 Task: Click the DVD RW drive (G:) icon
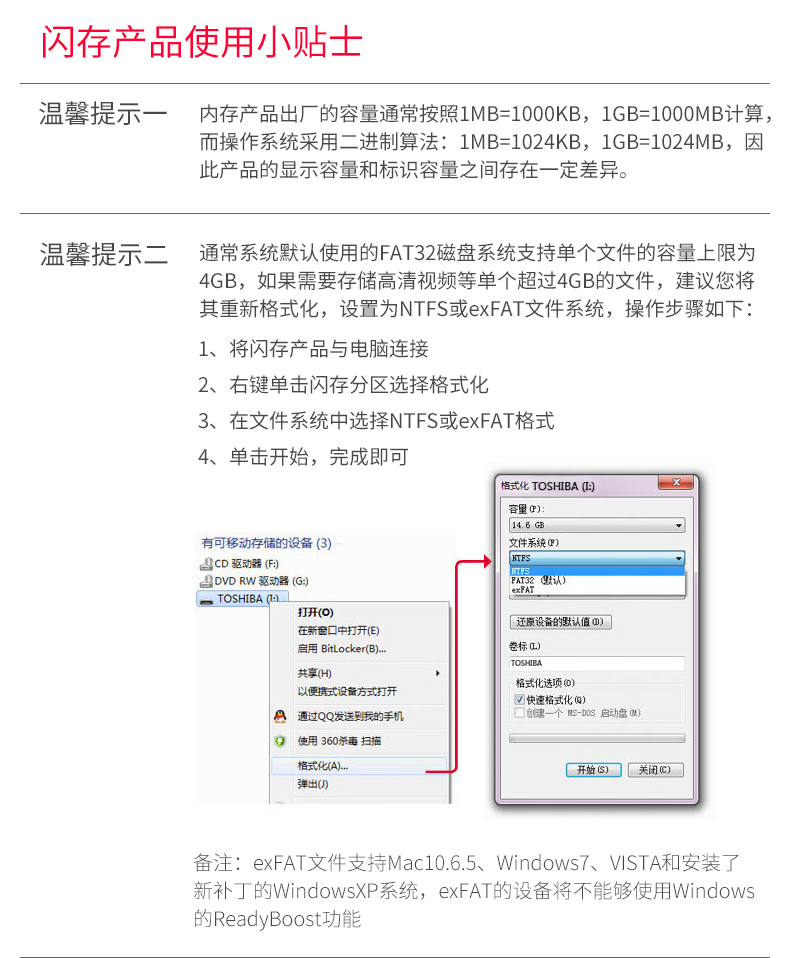tap(207, 581)
